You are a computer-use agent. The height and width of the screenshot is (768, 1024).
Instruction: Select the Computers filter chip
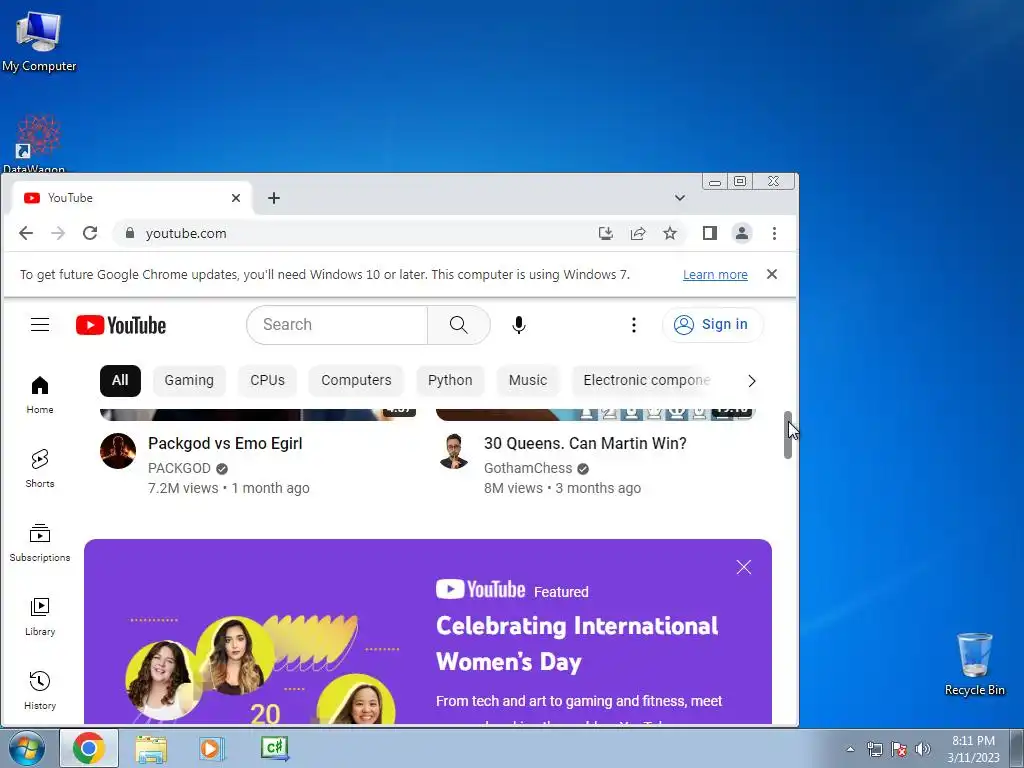(356, 381)
